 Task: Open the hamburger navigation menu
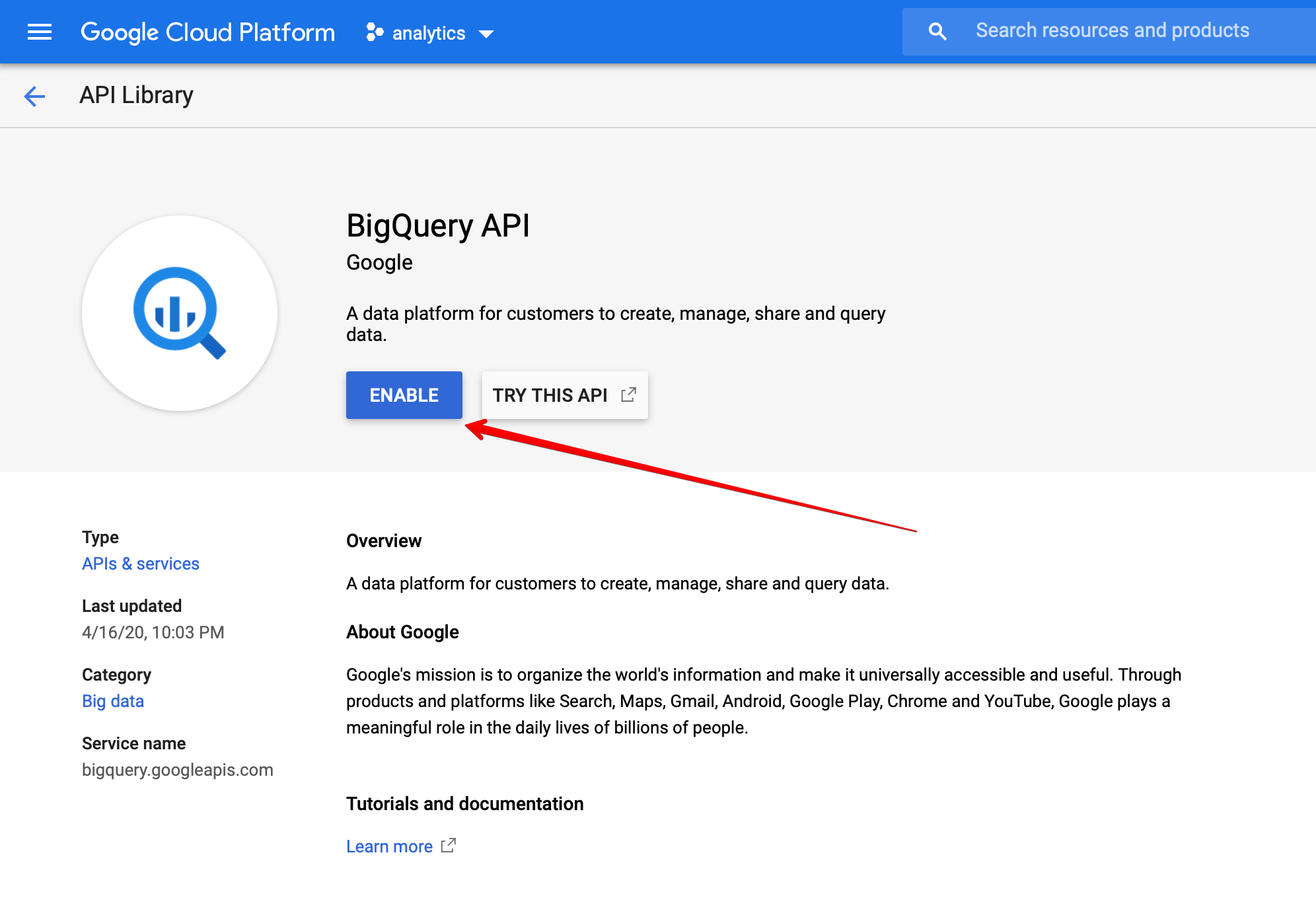click(40, 32)
